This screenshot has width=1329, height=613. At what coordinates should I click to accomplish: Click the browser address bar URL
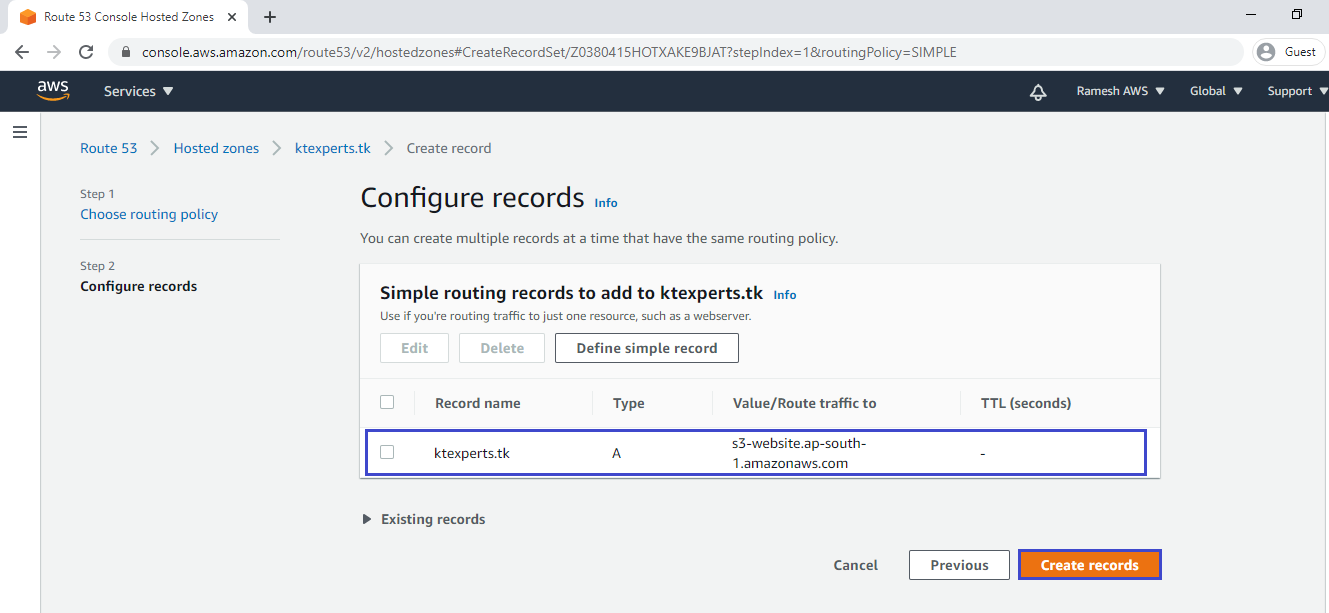point(549,52)
